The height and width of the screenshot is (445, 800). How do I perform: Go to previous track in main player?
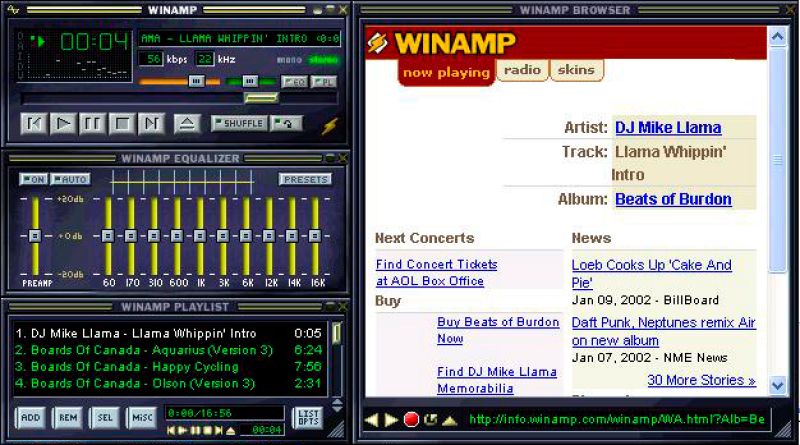pos(34,124)
